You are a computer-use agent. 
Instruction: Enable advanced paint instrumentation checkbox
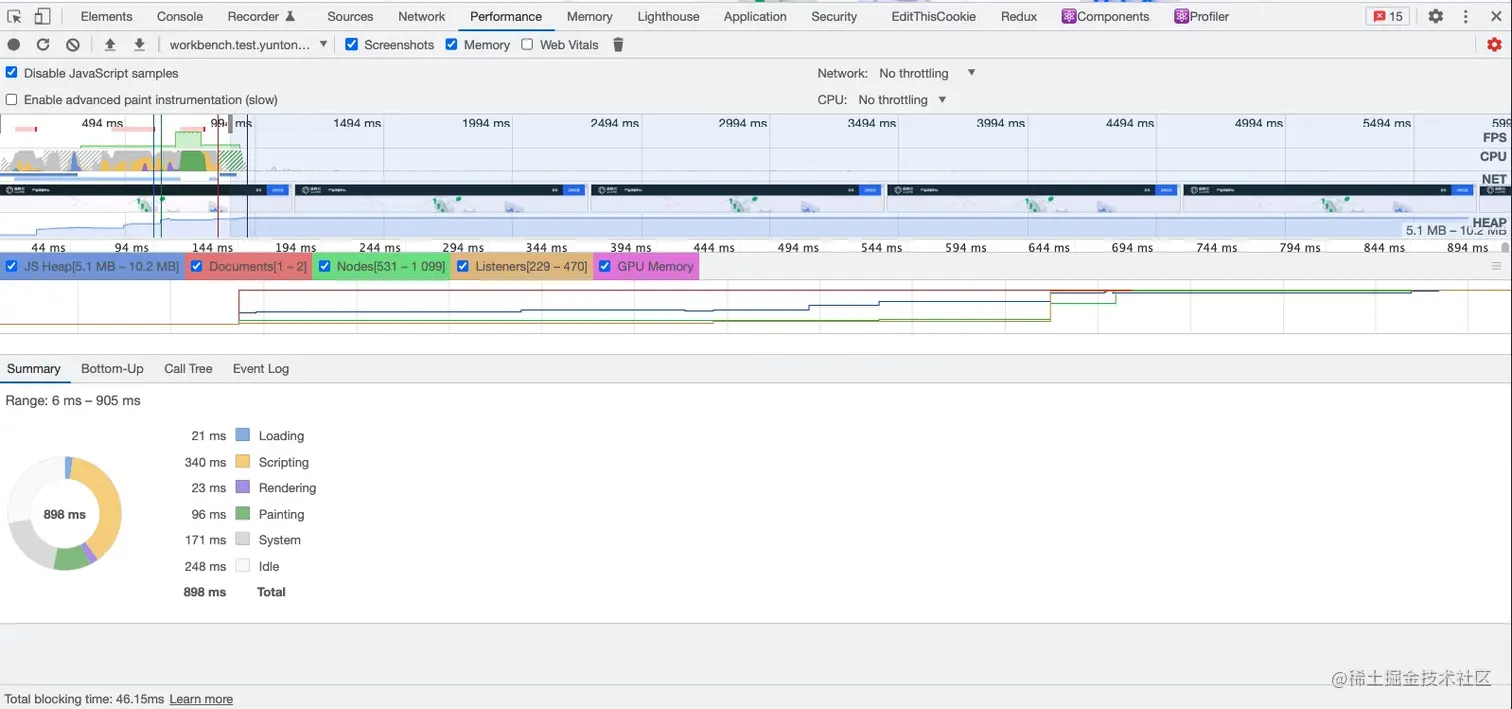[x=12, y=100]
